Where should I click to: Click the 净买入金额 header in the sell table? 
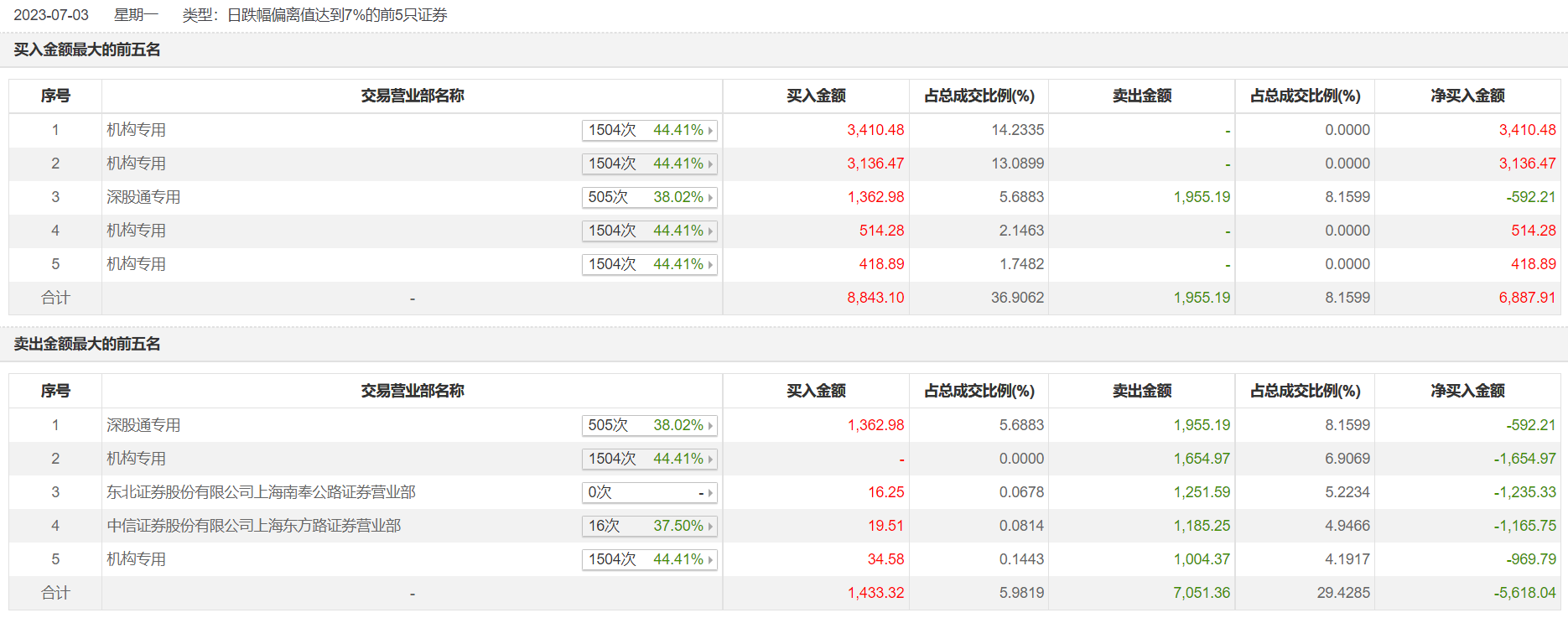pyautogui.click(x=1467, y=391)
